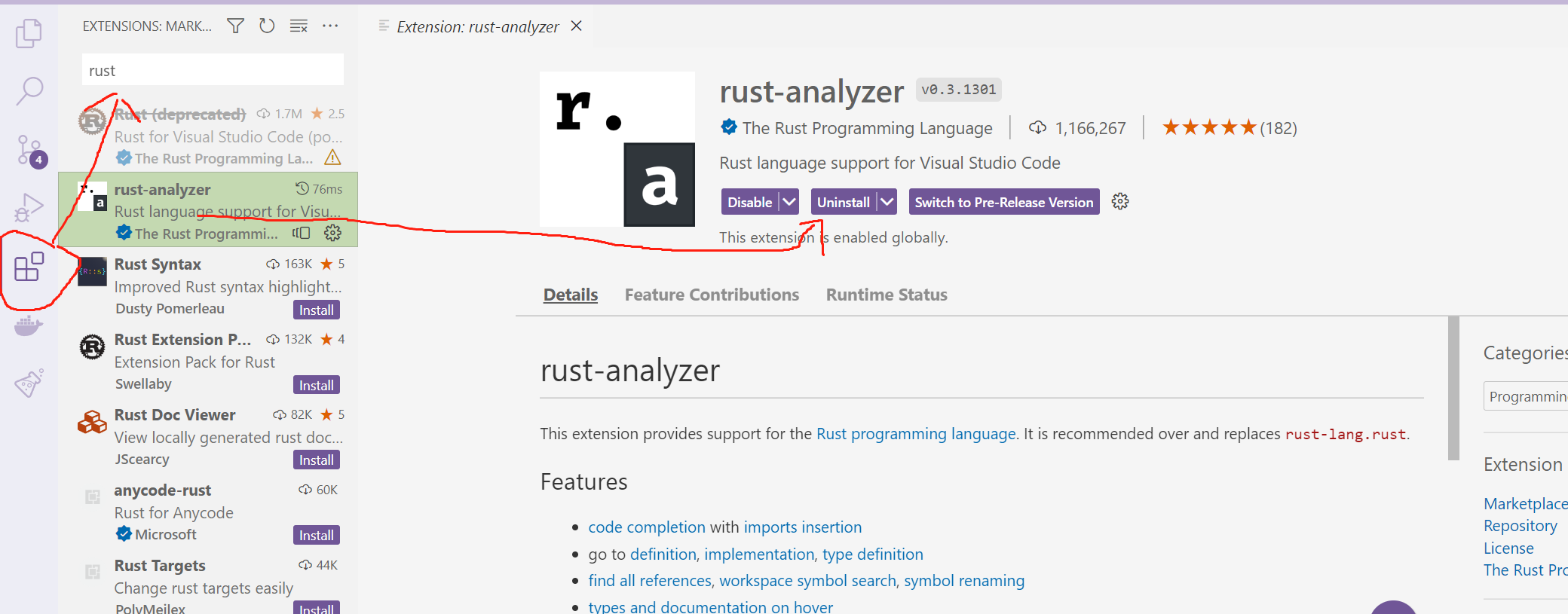
Task: Click the details pane vertical scrollbar
Action: pos(1453,388)
